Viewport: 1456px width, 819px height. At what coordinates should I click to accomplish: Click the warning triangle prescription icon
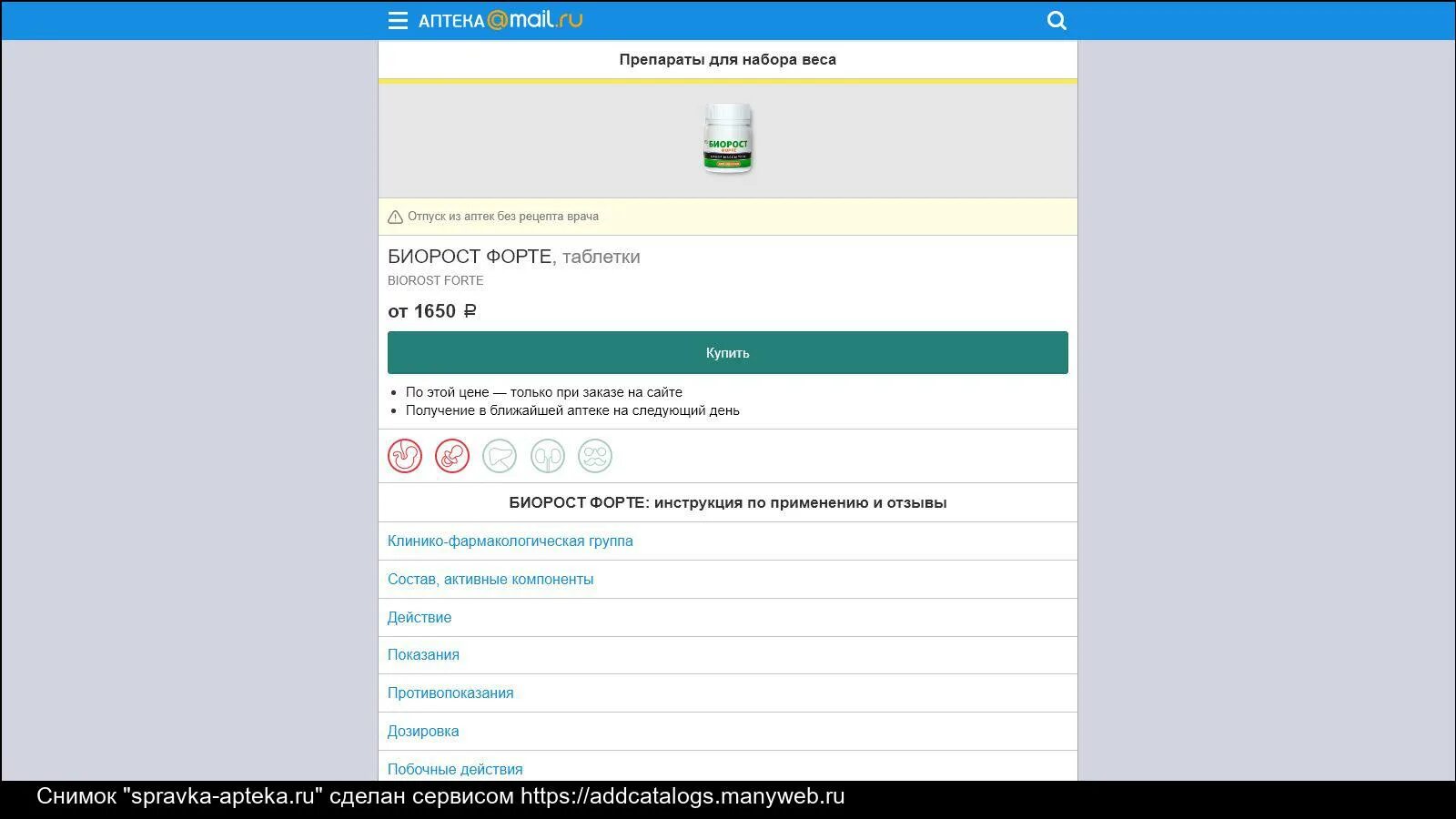point(395,217)
